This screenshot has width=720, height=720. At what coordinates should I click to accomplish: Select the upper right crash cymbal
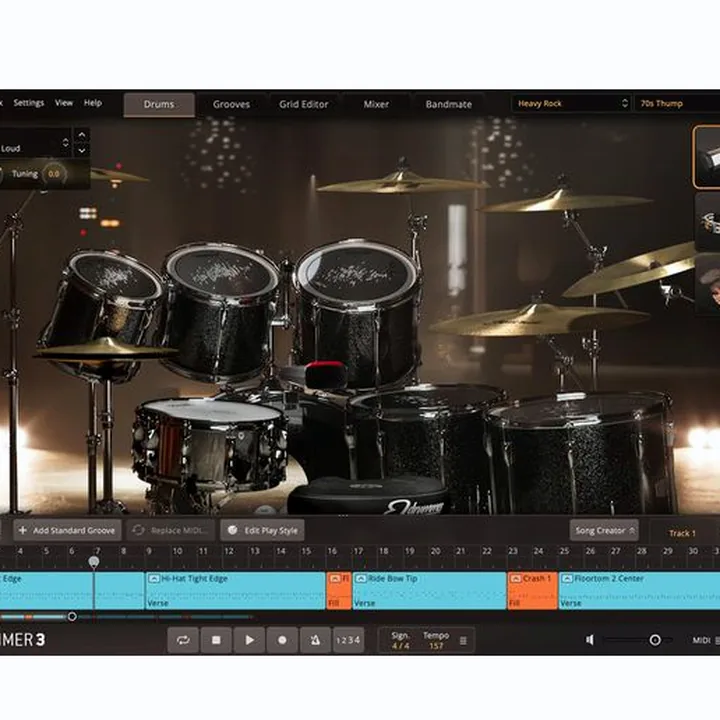(x=565, y=200)
